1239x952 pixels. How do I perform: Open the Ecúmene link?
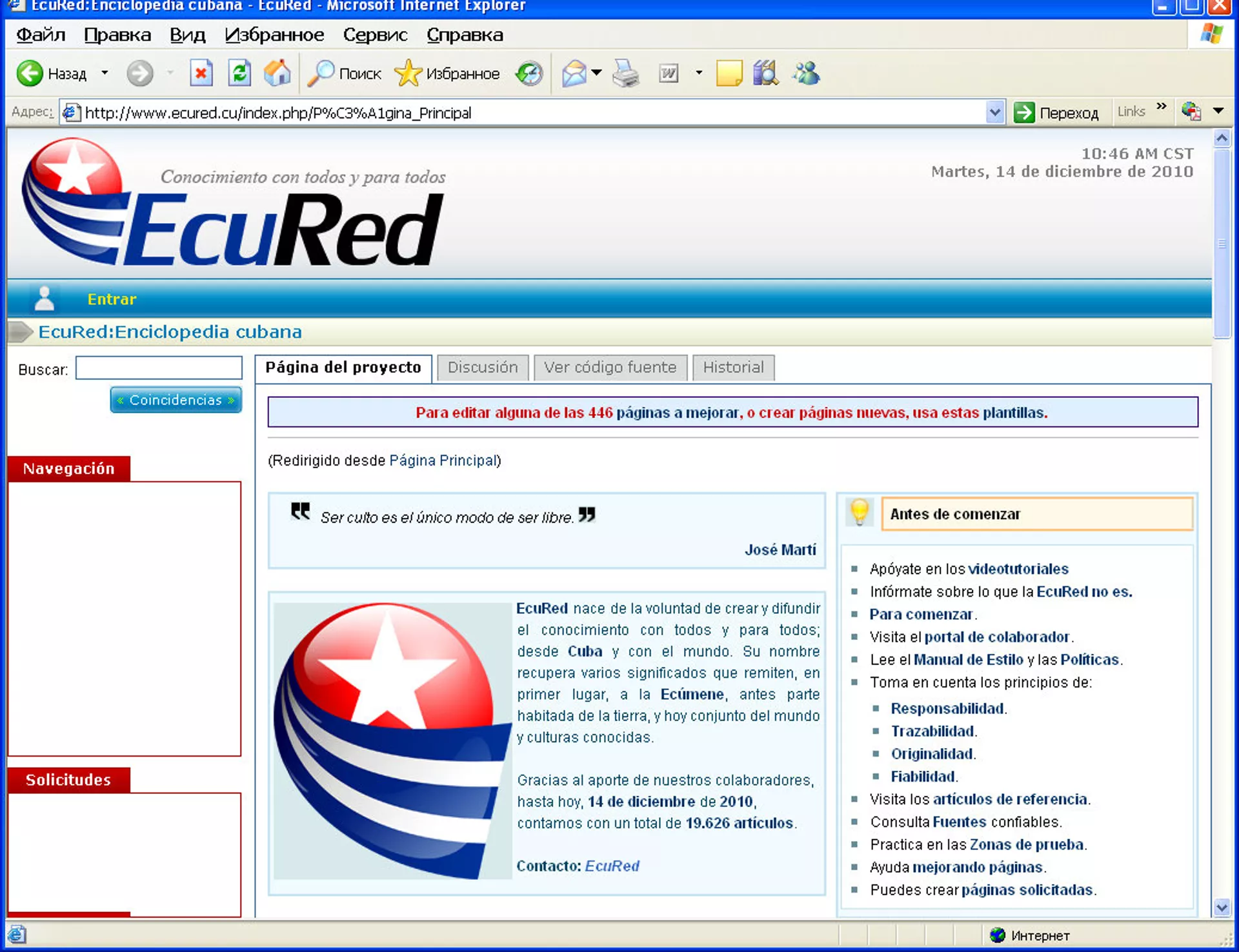pos(692,695)
